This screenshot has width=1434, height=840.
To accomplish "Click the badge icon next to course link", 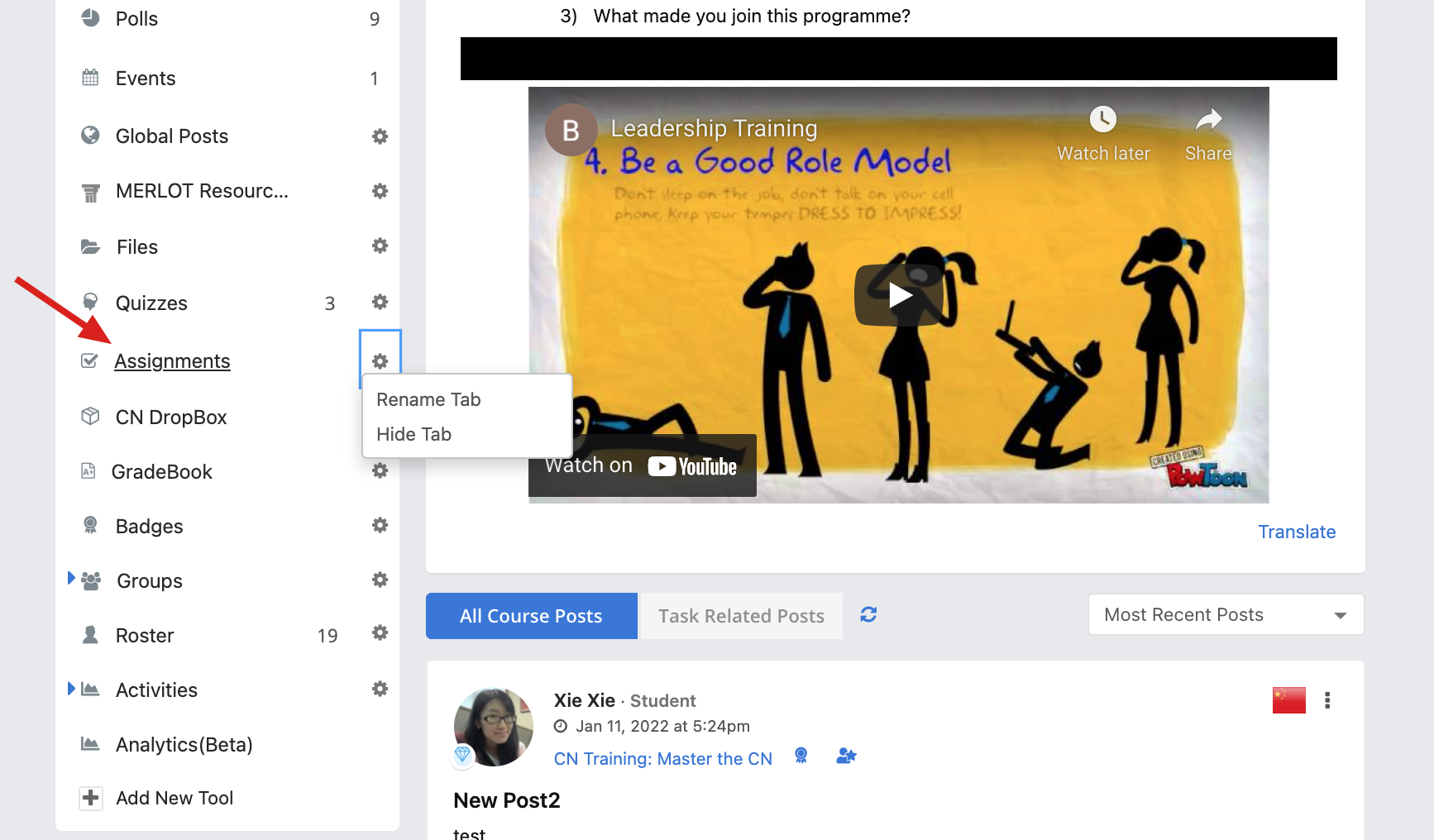I will click(x=801, y=756).
